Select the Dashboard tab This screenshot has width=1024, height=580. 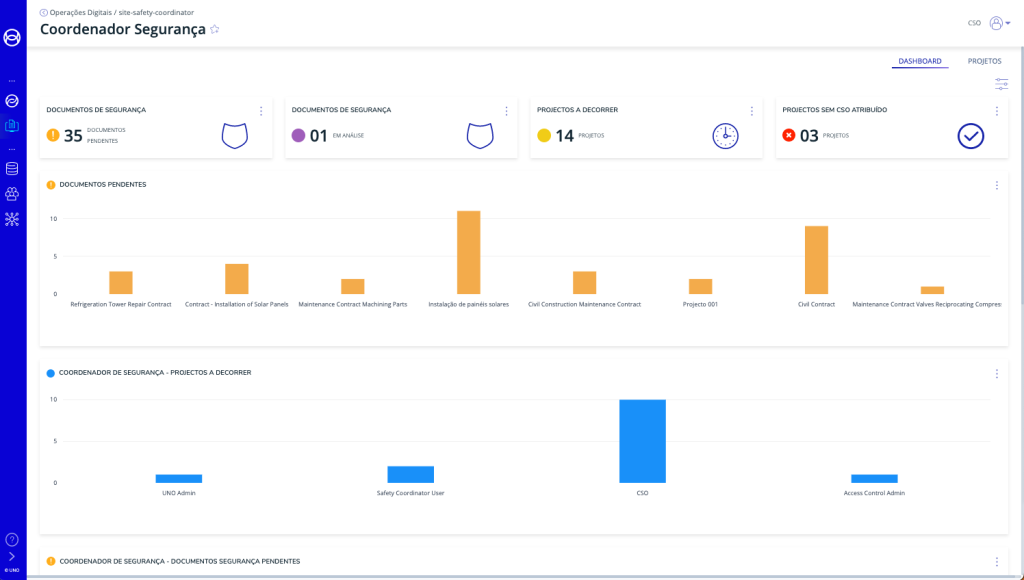[919, 61]
